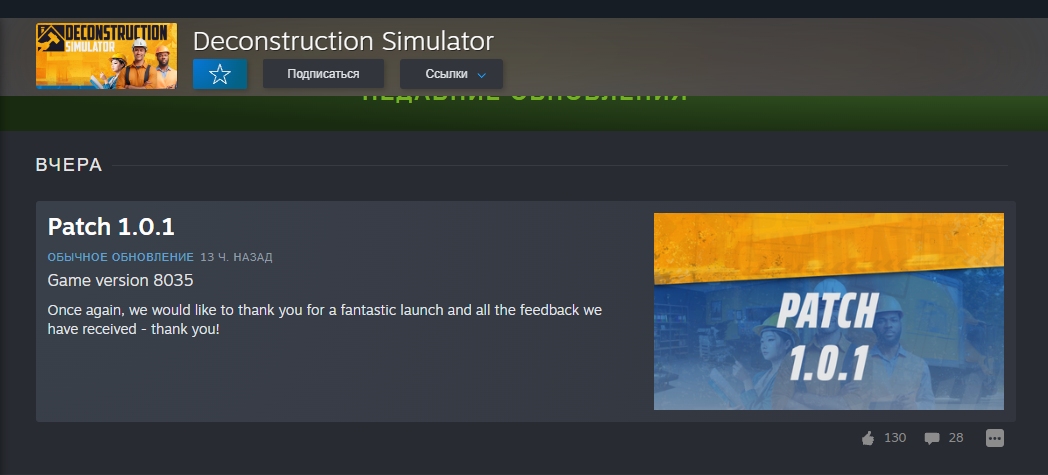The image size is (1048, 475).
Task: Open the three-dots more options menu
Action: point(995,438)
